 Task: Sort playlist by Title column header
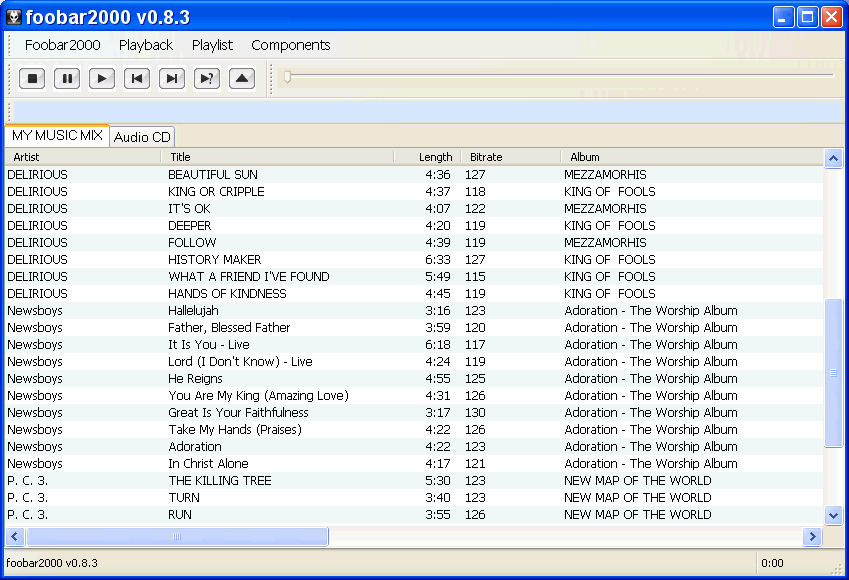[277, 157]
